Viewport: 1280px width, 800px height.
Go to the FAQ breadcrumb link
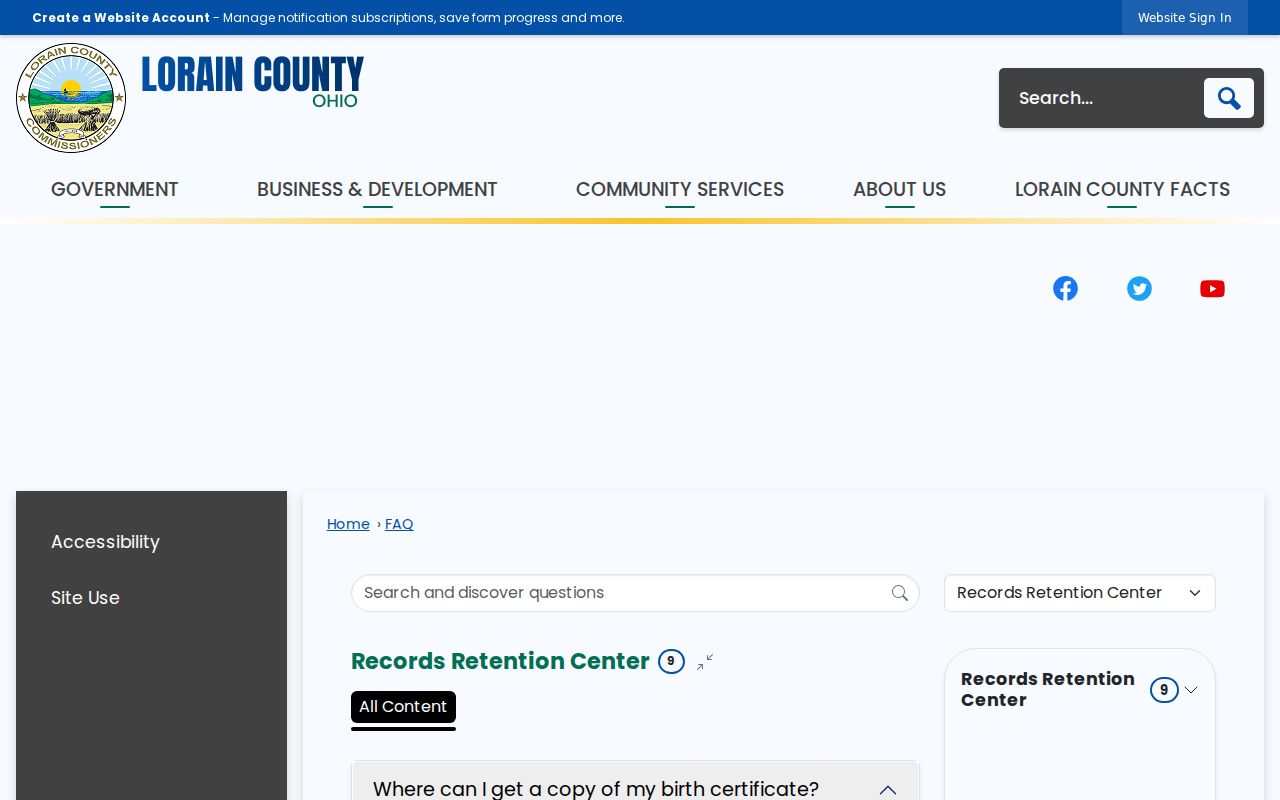click(x=399, y=524)
